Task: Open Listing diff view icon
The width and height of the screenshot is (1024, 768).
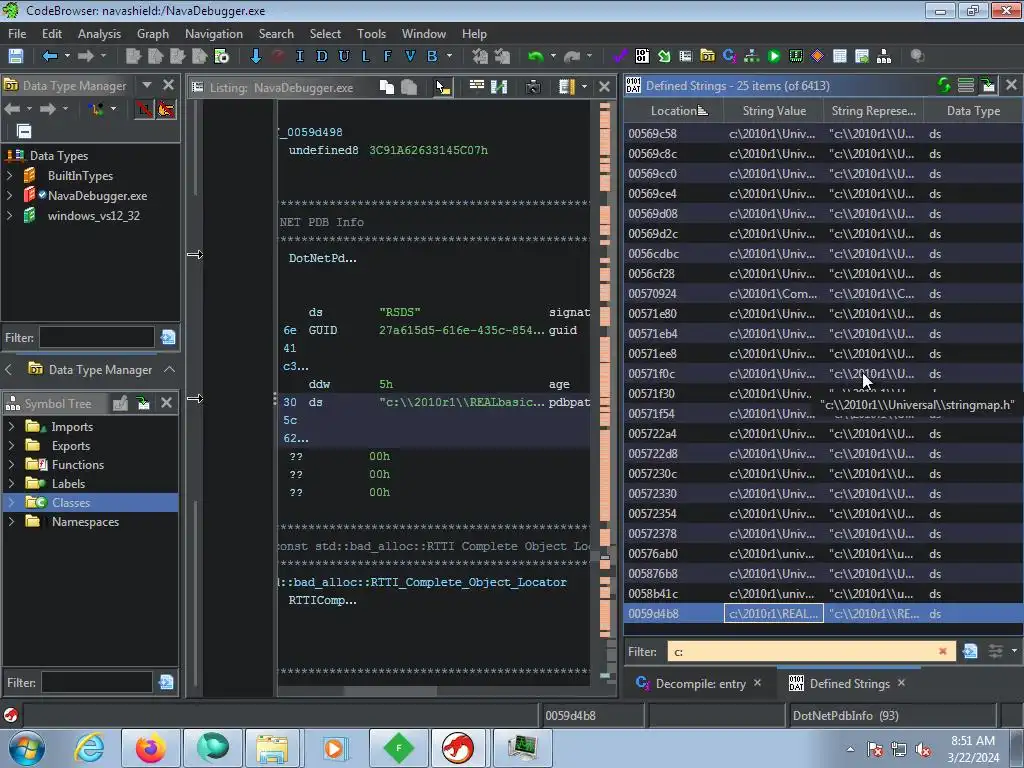Action: (x=499, y=87)
